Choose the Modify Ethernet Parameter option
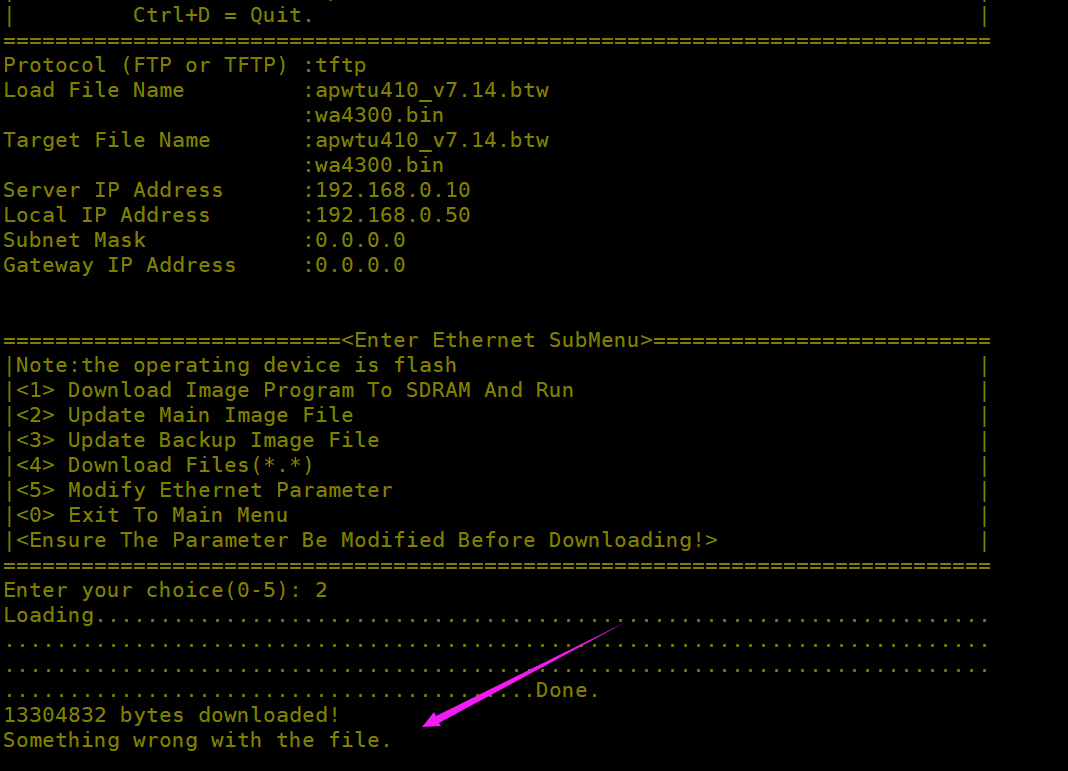This screenshot has width=1068, height=771. click(204, 490)
